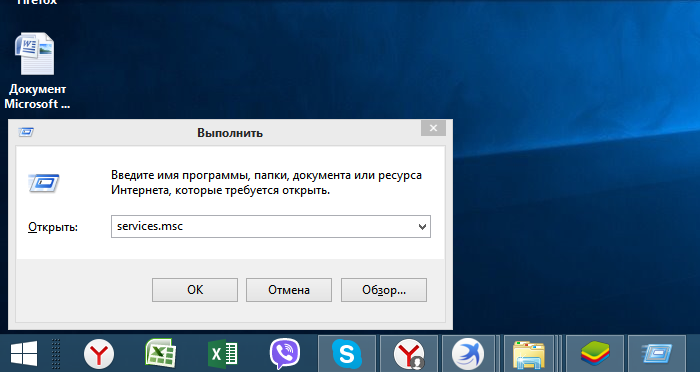The image size is (700, 372).
Task: Expand the Открыть command history dropdown
Action: (x=422, y=226)
